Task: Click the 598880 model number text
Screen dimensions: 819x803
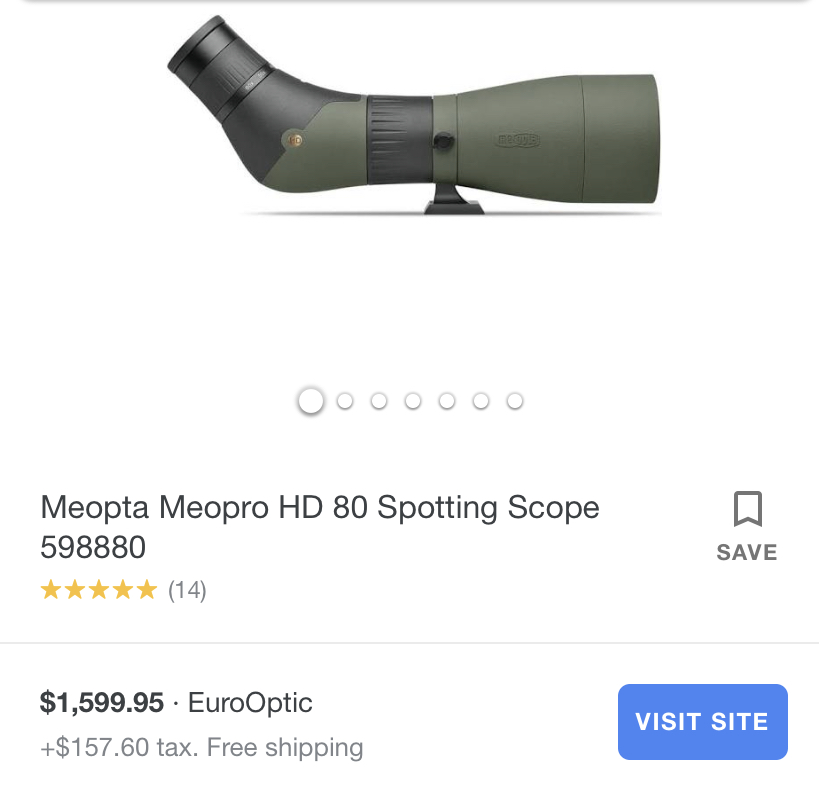Action: coord(93,547)
